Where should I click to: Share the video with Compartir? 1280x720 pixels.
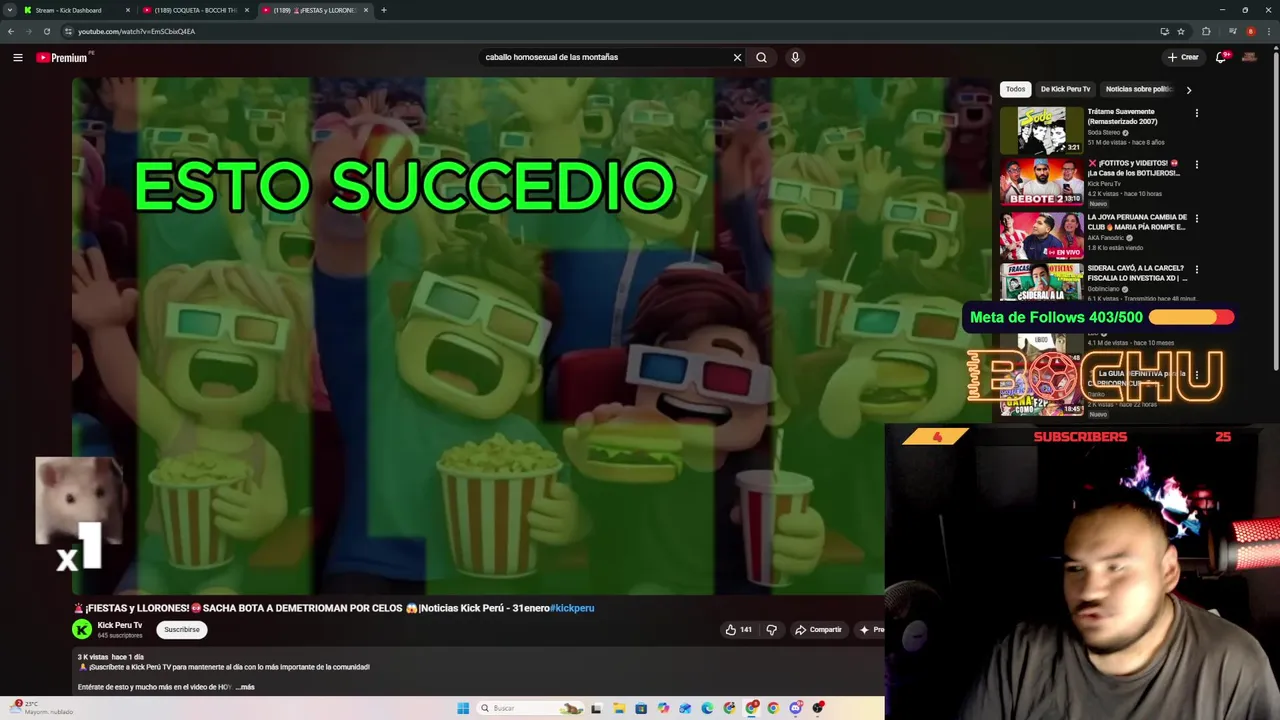coord(818,629)
